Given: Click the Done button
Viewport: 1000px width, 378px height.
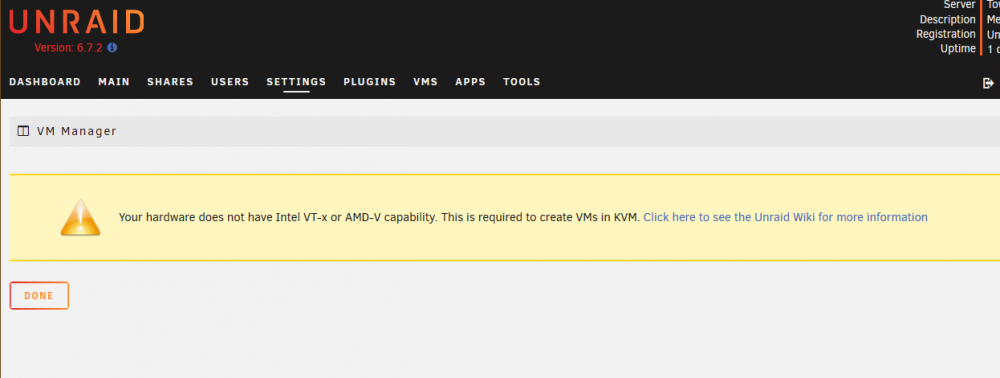Looking at the screenshot, I should (39, 296).
